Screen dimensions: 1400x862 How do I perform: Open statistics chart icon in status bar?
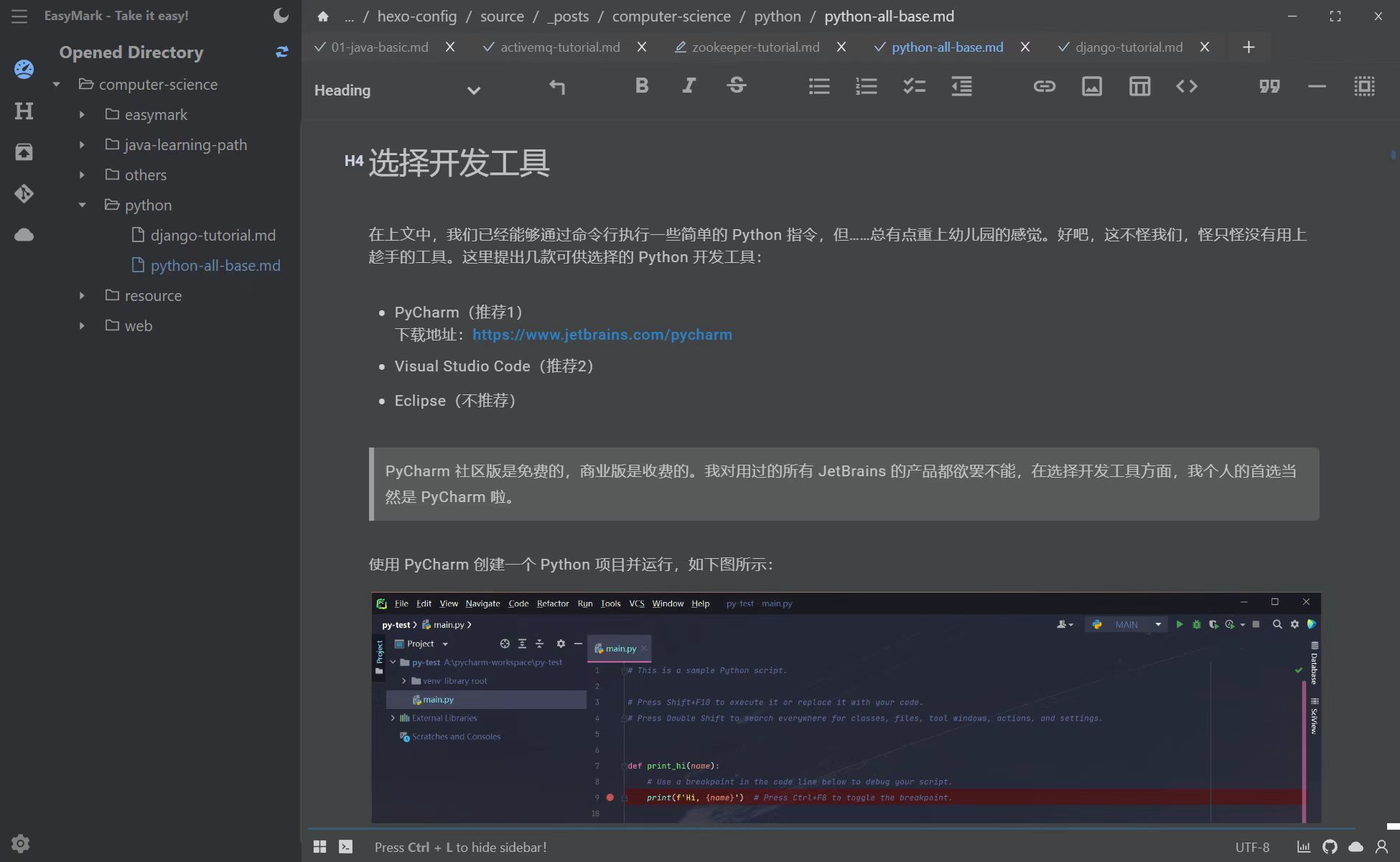click(x=1304, y=847)
